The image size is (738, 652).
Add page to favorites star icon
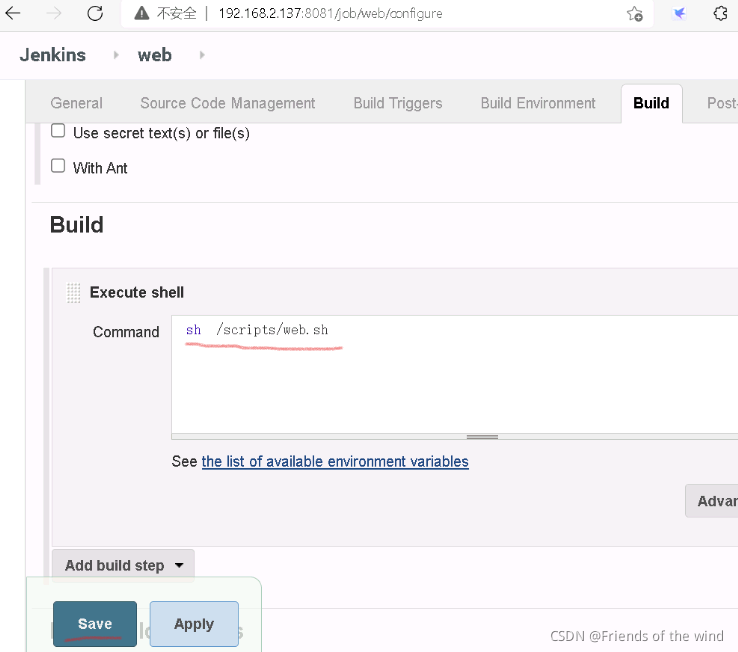[634, 14]
